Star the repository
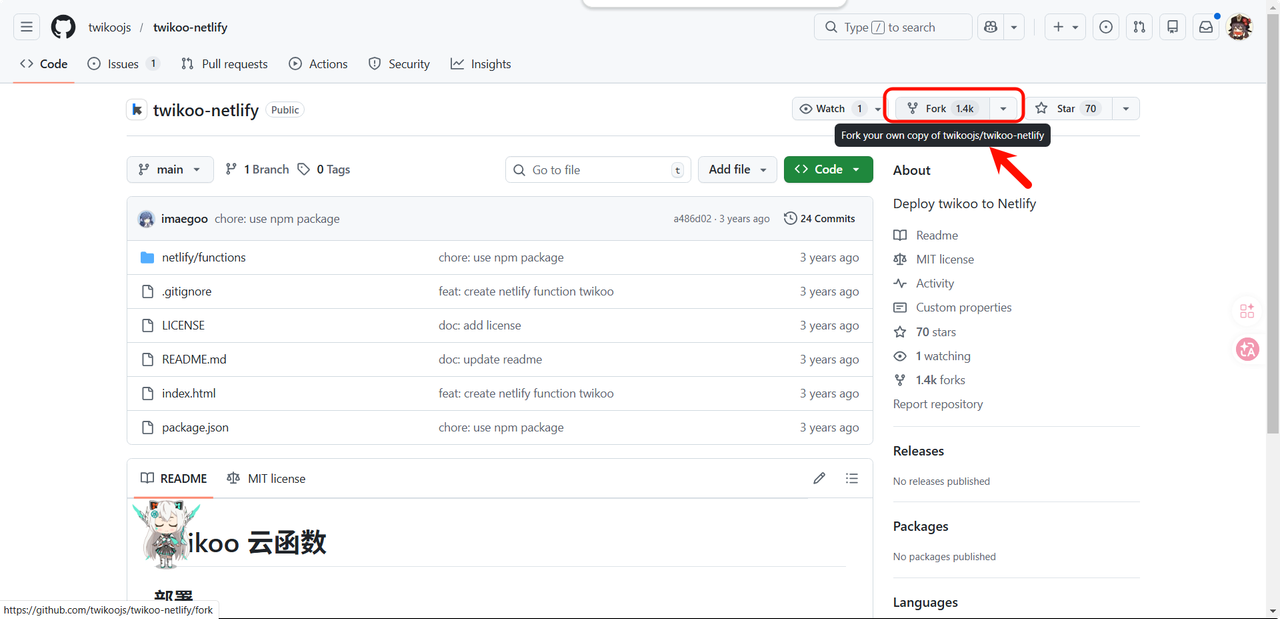Viewport: 1280px width, 619px height. 1068,108
